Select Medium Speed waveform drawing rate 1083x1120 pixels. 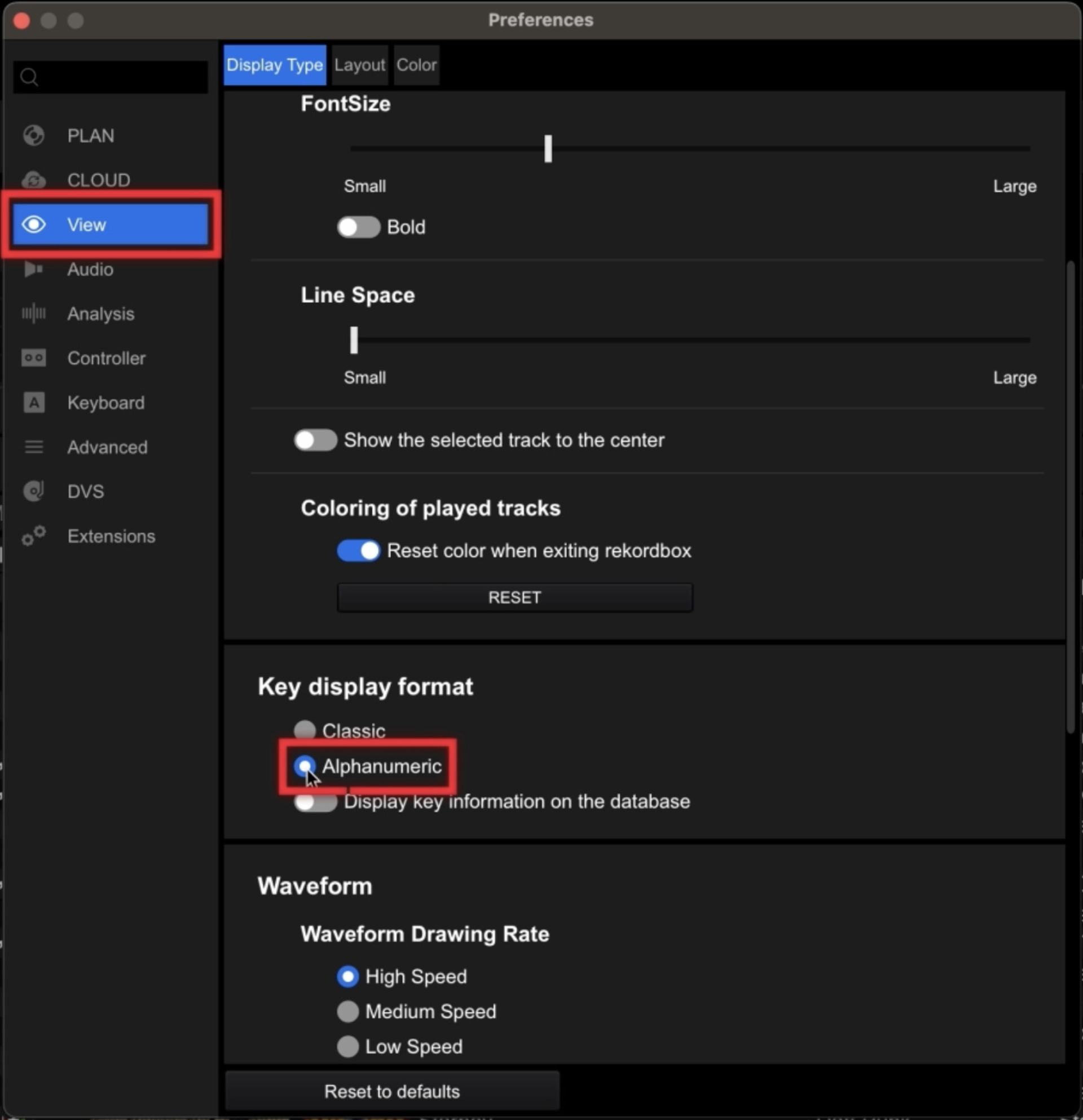(347, 1011)
